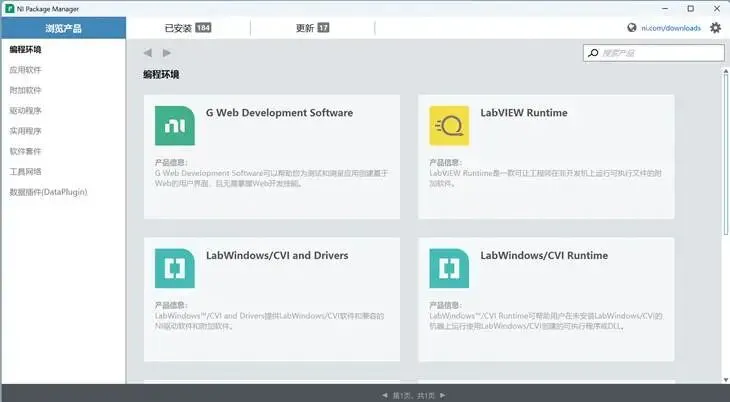Click the LabVIEW Runtime description text

click(x=545, y=178)
